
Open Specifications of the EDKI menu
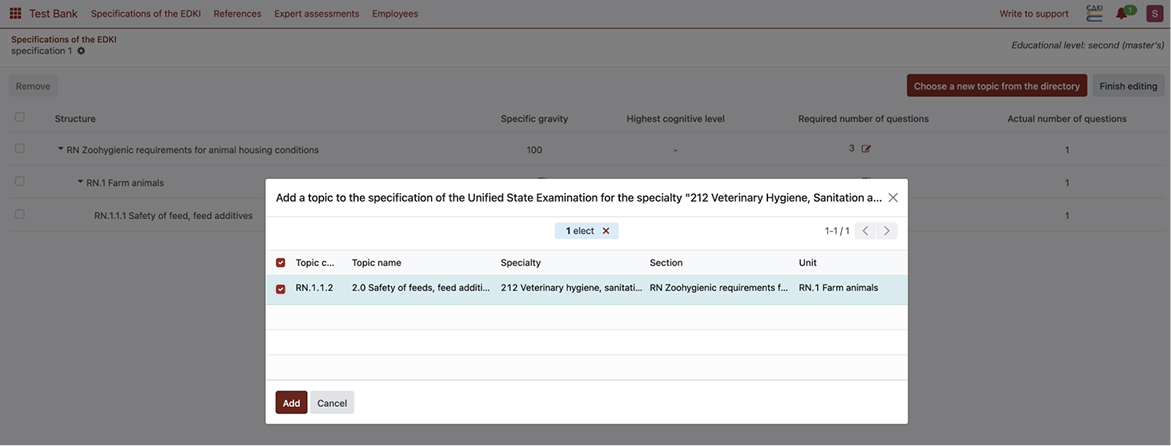[146, 13]
